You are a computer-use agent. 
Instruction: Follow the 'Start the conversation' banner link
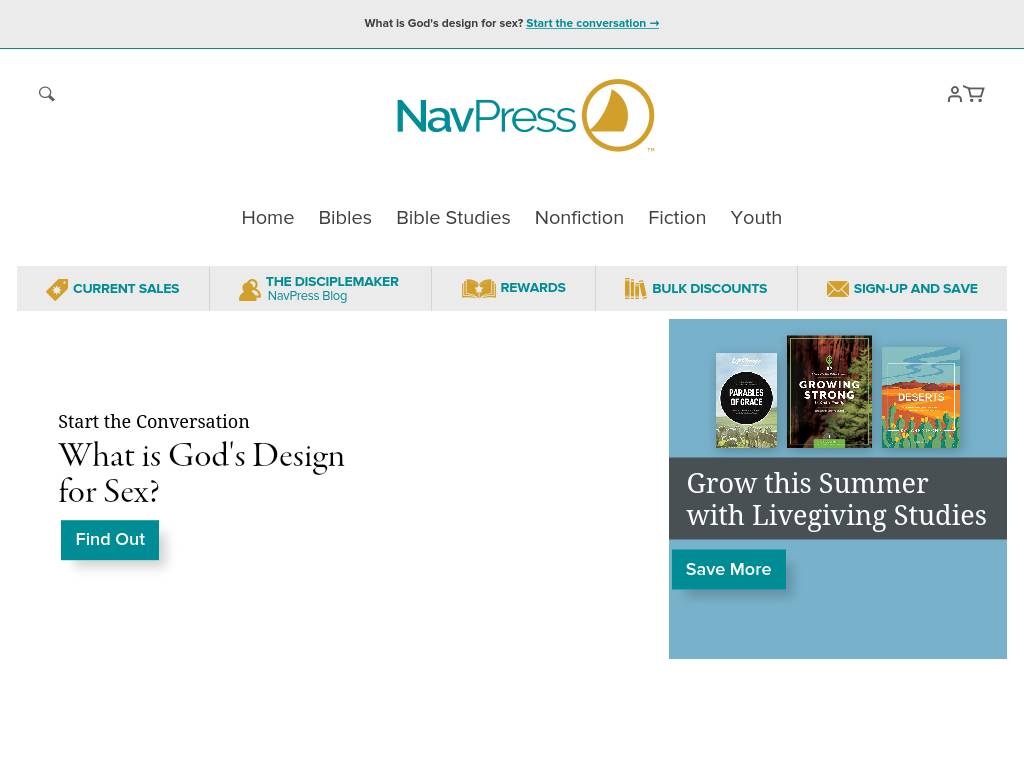(592, 24)
